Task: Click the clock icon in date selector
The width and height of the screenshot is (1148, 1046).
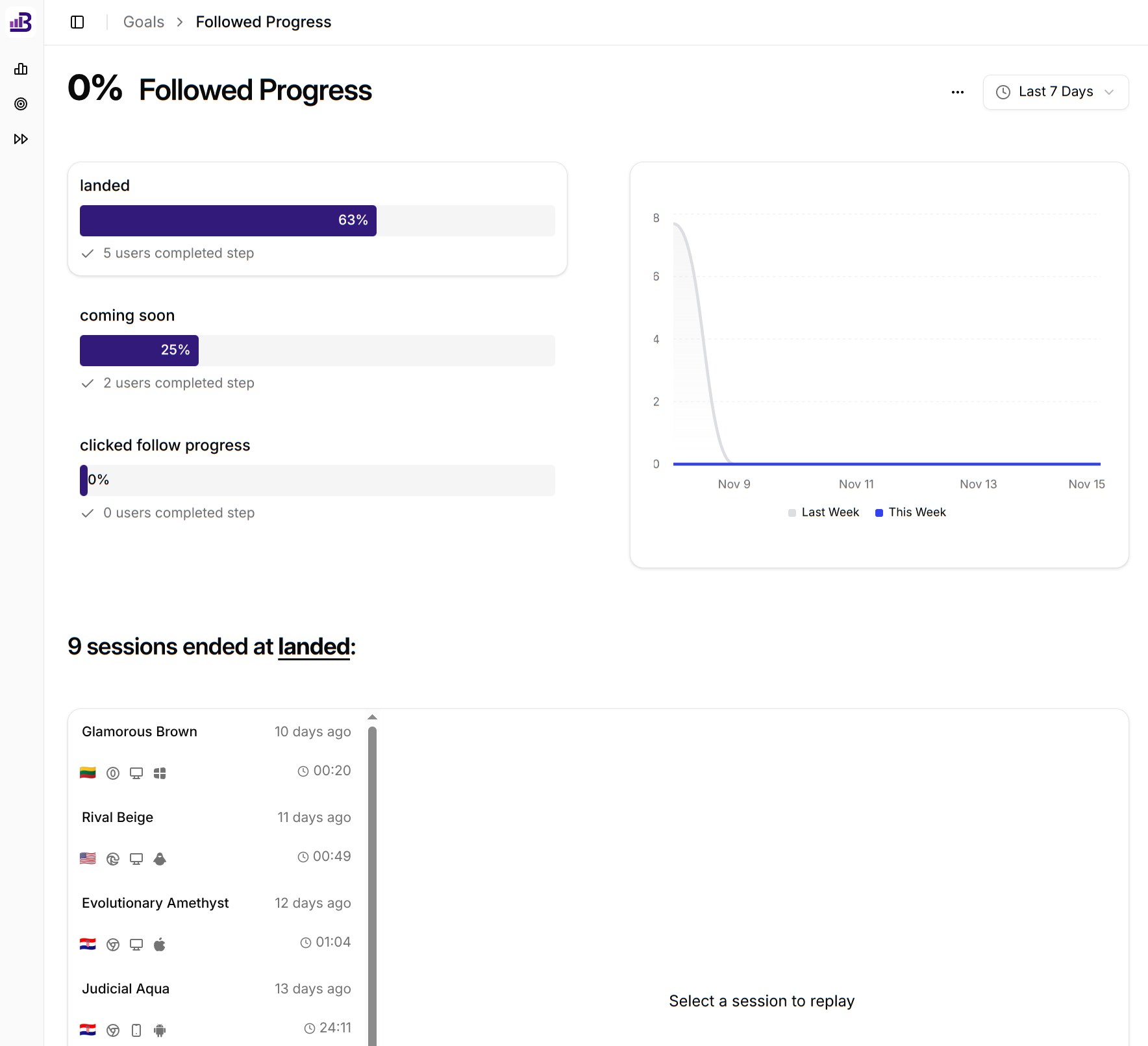Action: 1003,92
